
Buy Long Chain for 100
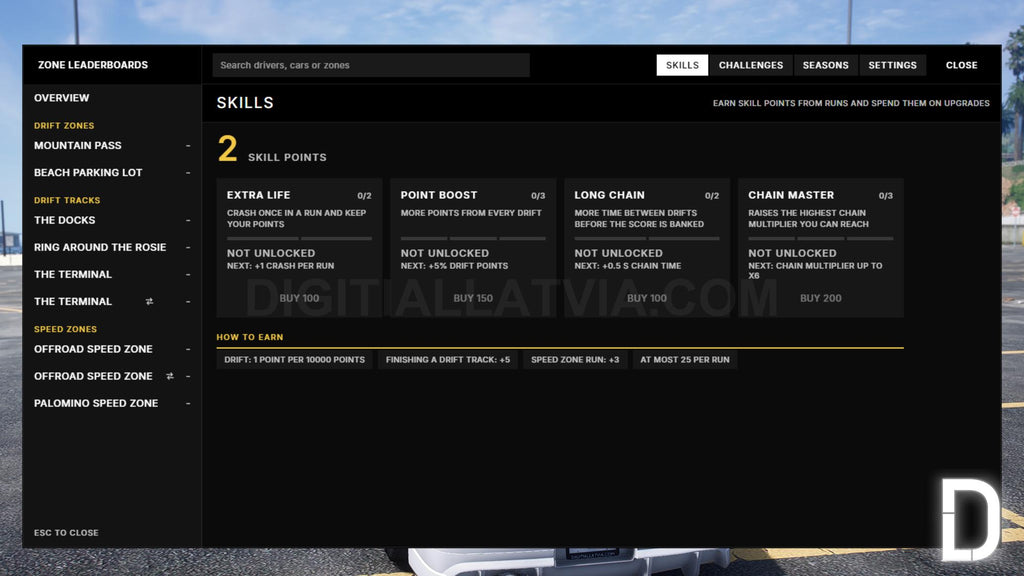(x=647, y=298)
